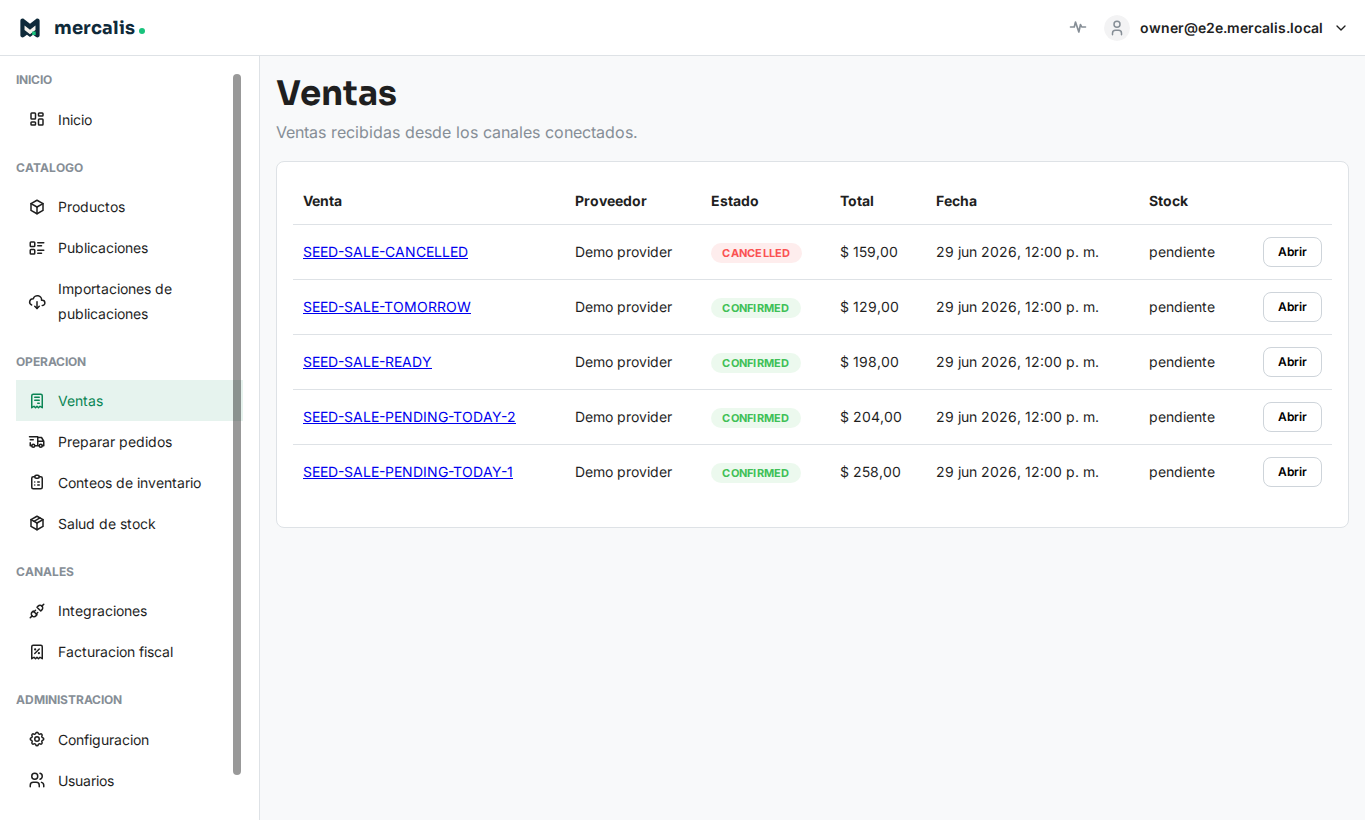Open Preparar pedidos page
1365x820 pixels.
pos(129,442)
